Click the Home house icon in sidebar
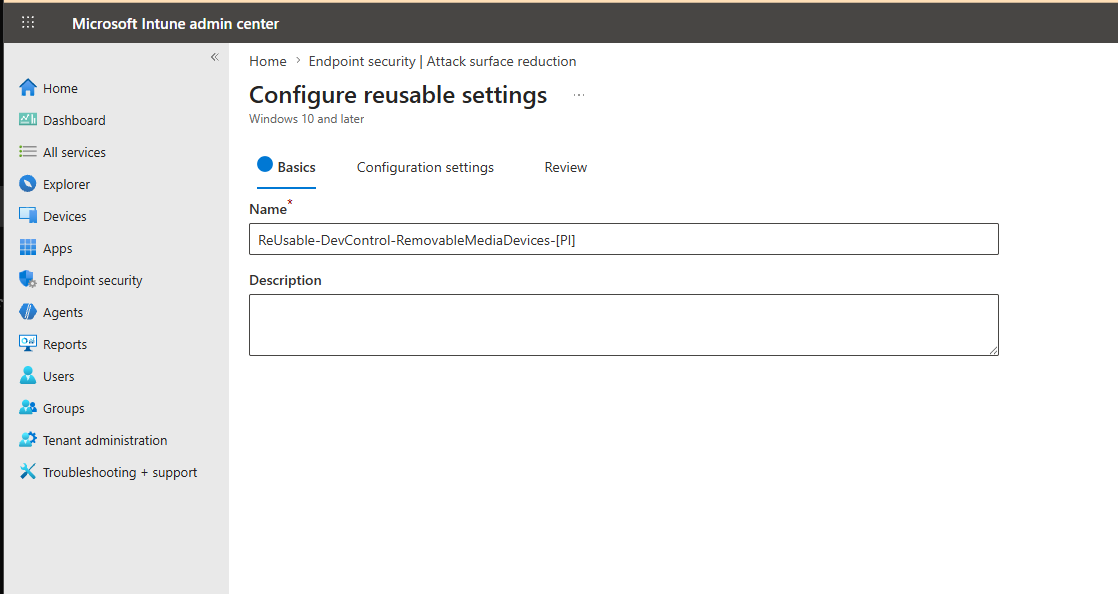1118x594 pixels. click(x=28, y=88)
